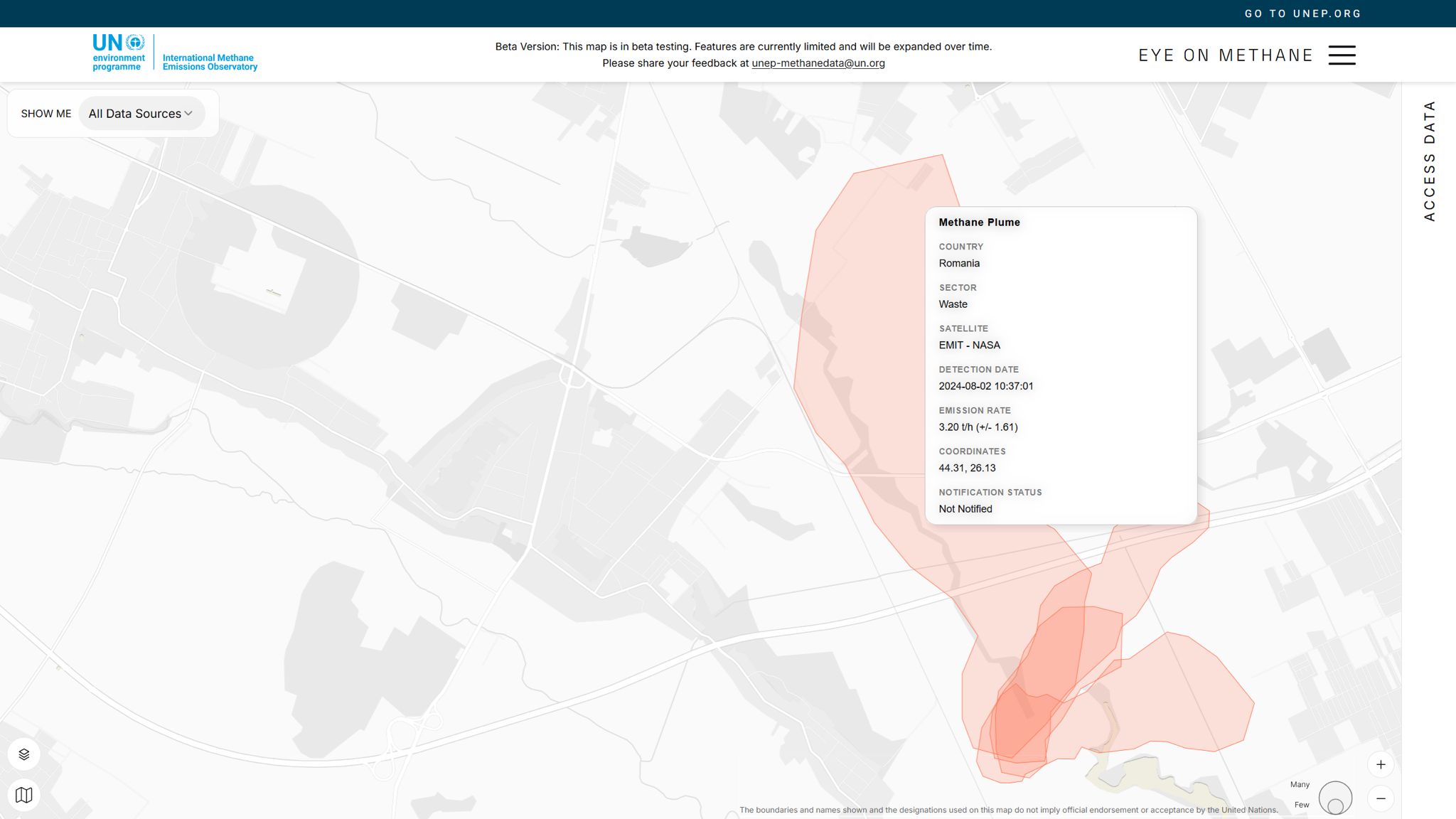
Task: Open the ACCESS DATA side panel
Action: [x=1429, y=161]
